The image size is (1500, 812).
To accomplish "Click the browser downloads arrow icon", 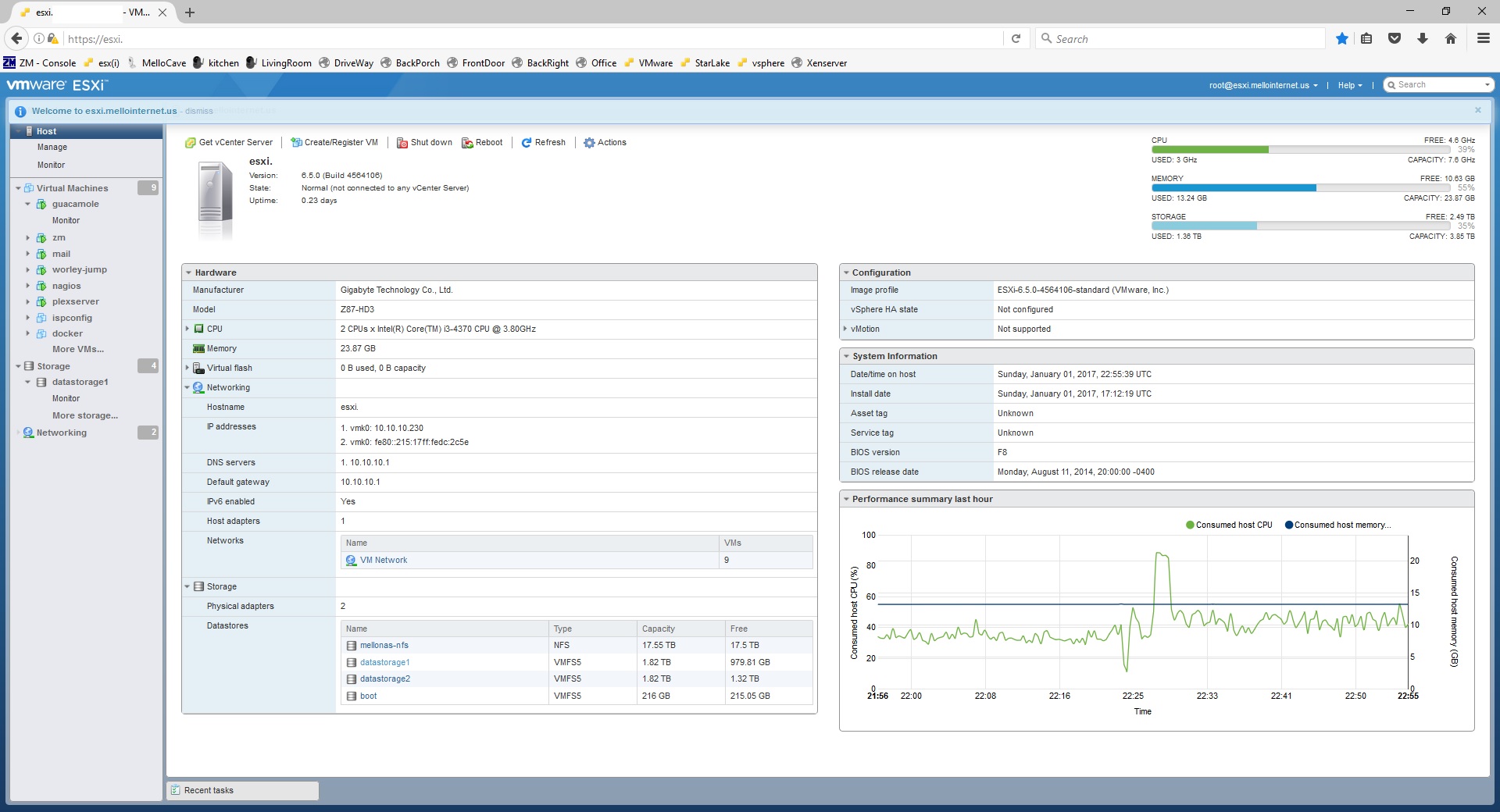I will (1423, 38).
